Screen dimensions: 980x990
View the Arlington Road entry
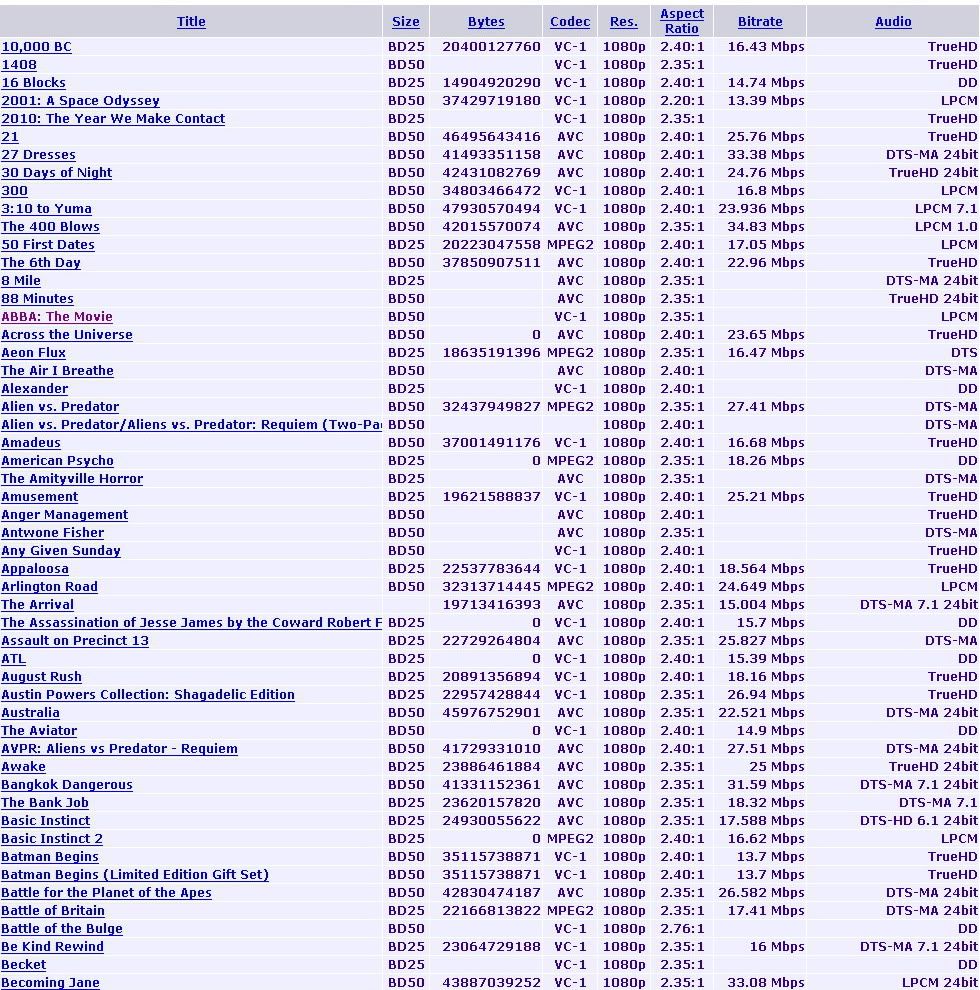pos(49,587)
